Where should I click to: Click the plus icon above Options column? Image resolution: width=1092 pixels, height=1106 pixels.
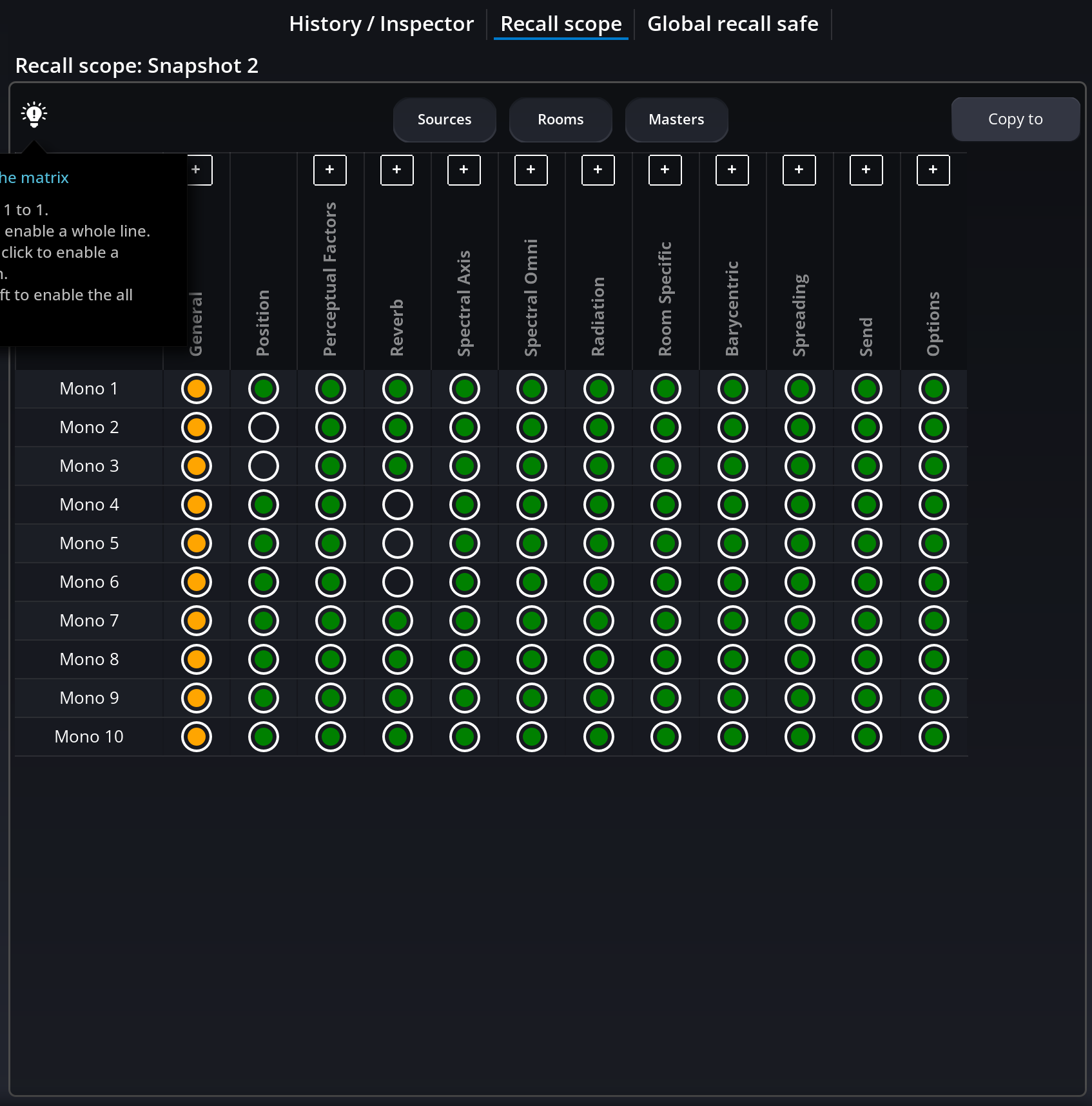[933, 170]
